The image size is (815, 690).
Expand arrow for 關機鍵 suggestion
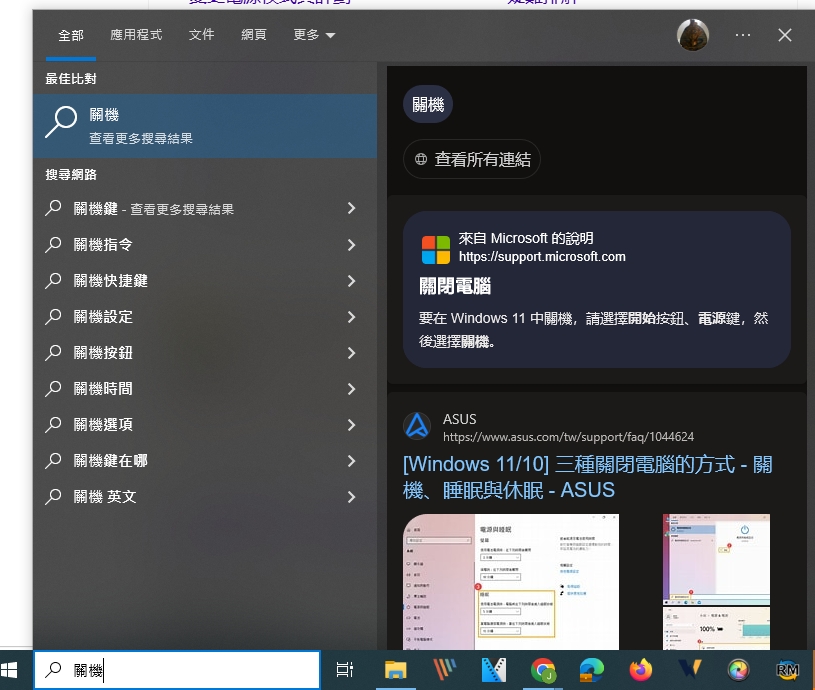(351, 208)
